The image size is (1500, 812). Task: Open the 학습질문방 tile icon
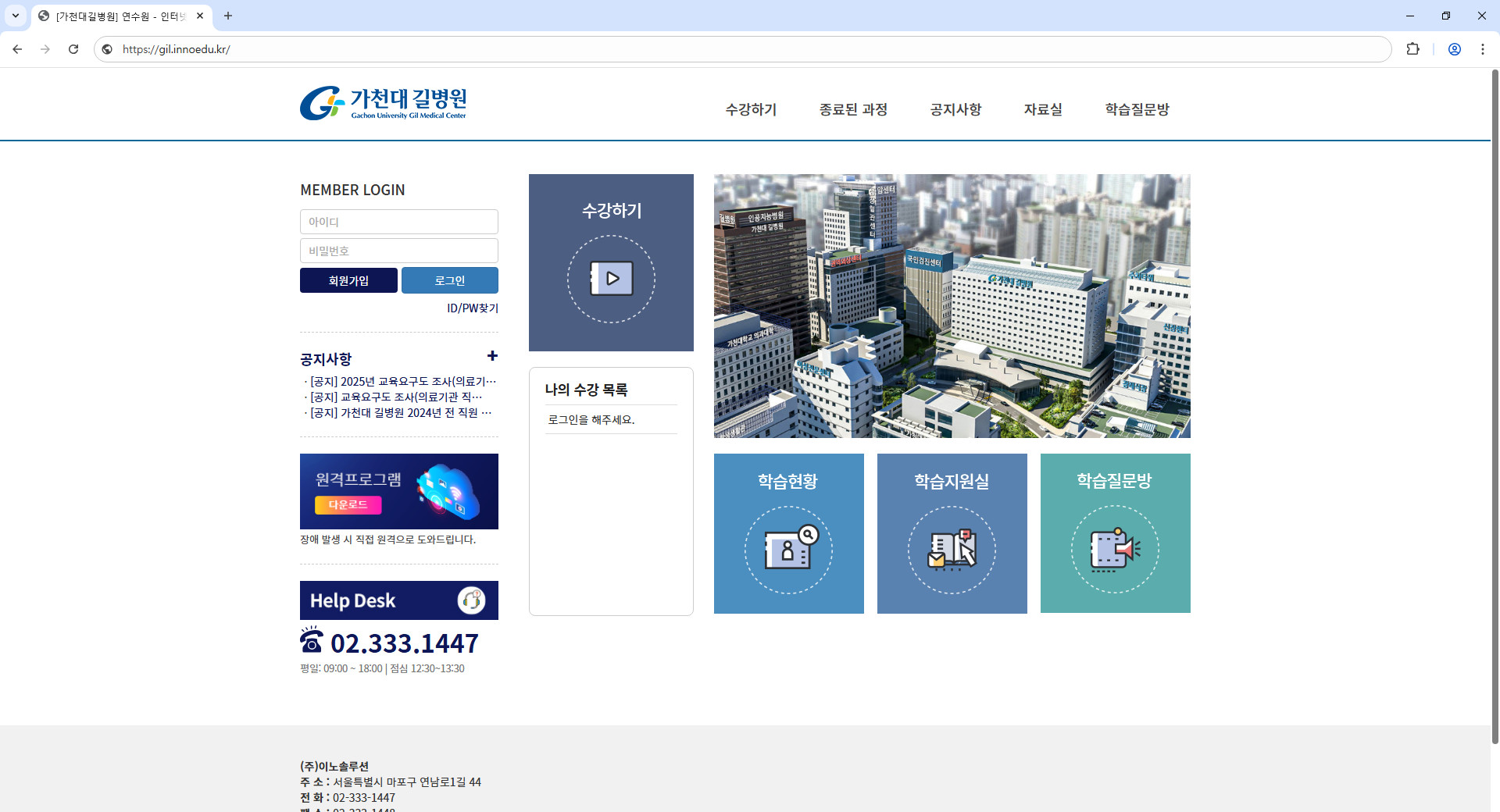[x=1115, y=550]
